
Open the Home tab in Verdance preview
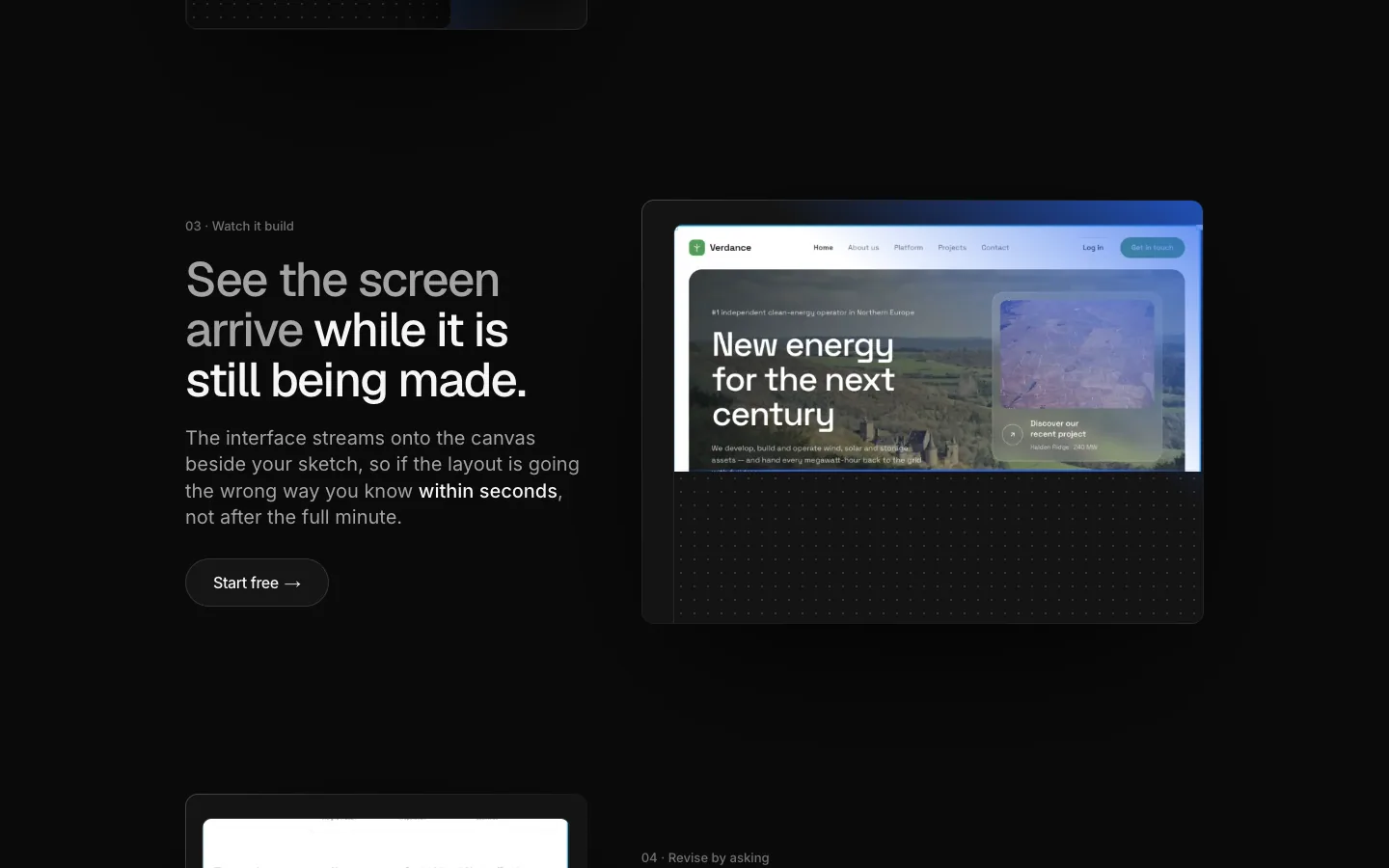click(x=823, y=248)
